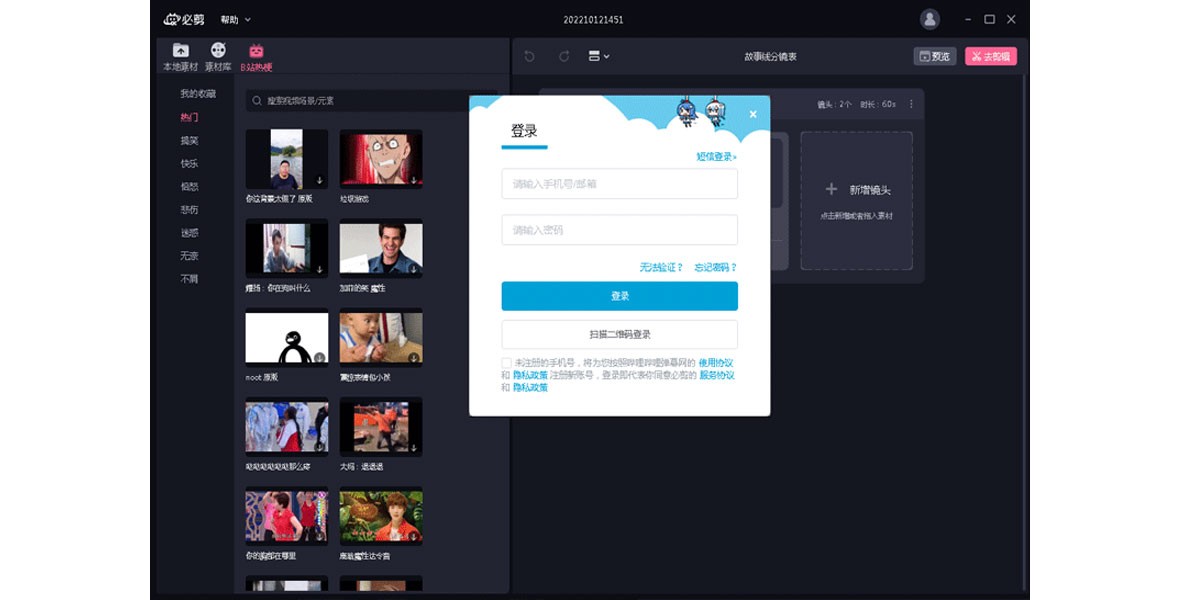The width and height of the screenshot is (1200, 600).
Task: Download the shocked baby clip
Action: tap(413, 358)
